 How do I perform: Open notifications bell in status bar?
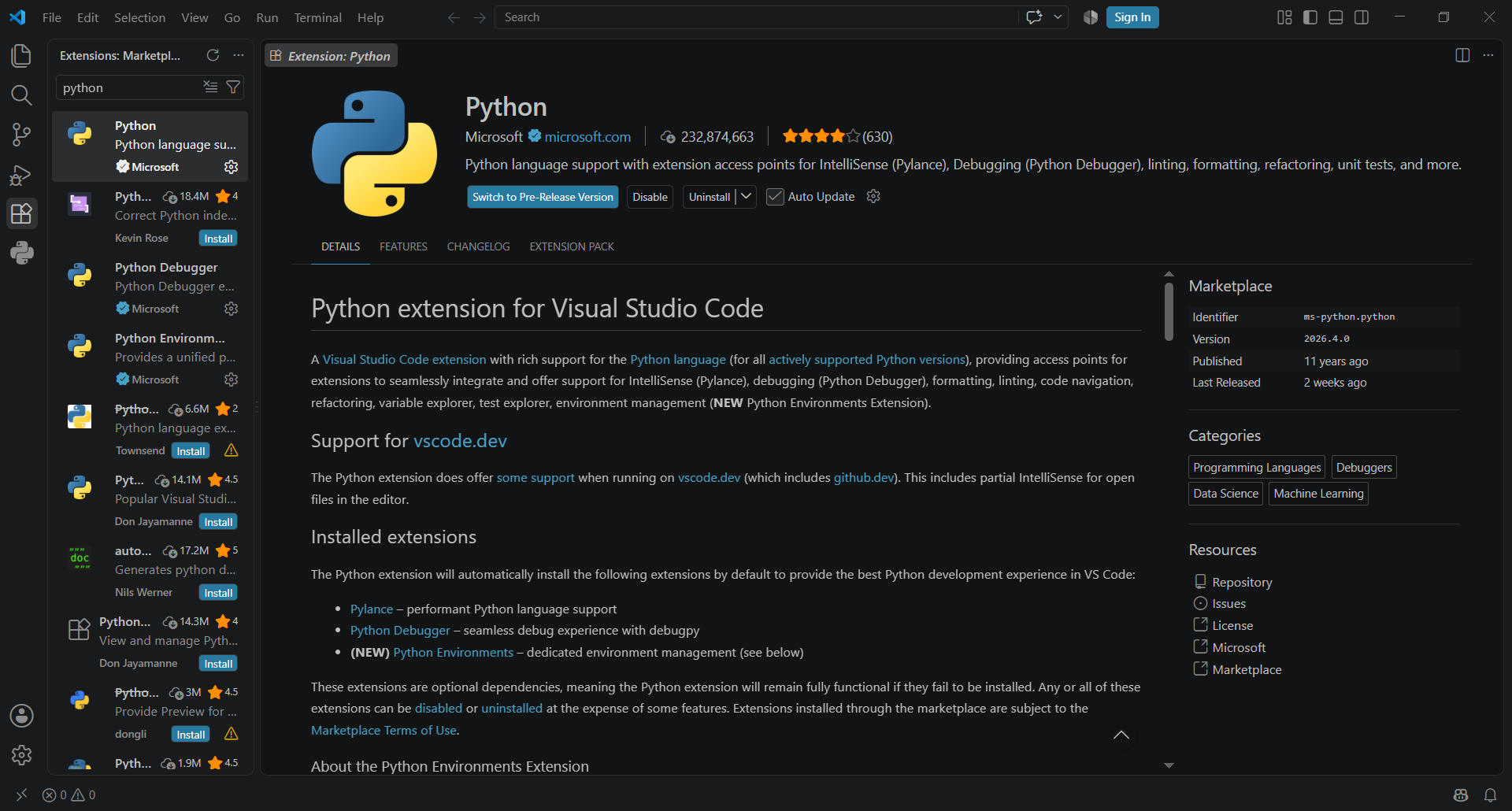(1490, 795)
